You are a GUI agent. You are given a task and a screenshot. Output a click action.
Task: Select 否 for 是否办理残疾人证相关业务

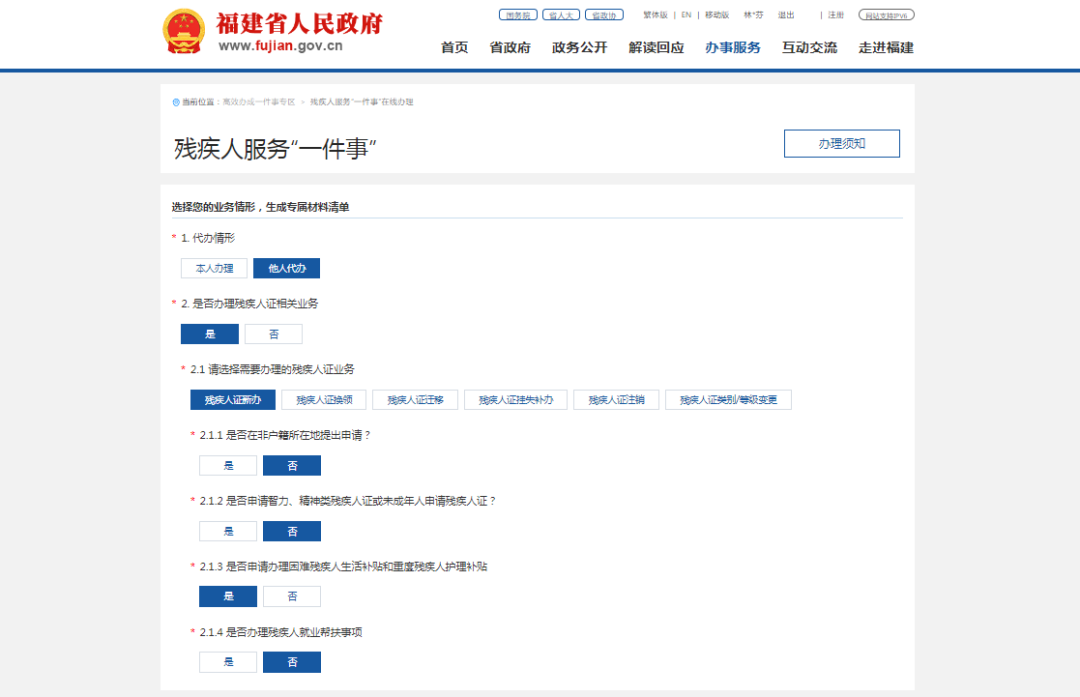click(x=273, y=334)
